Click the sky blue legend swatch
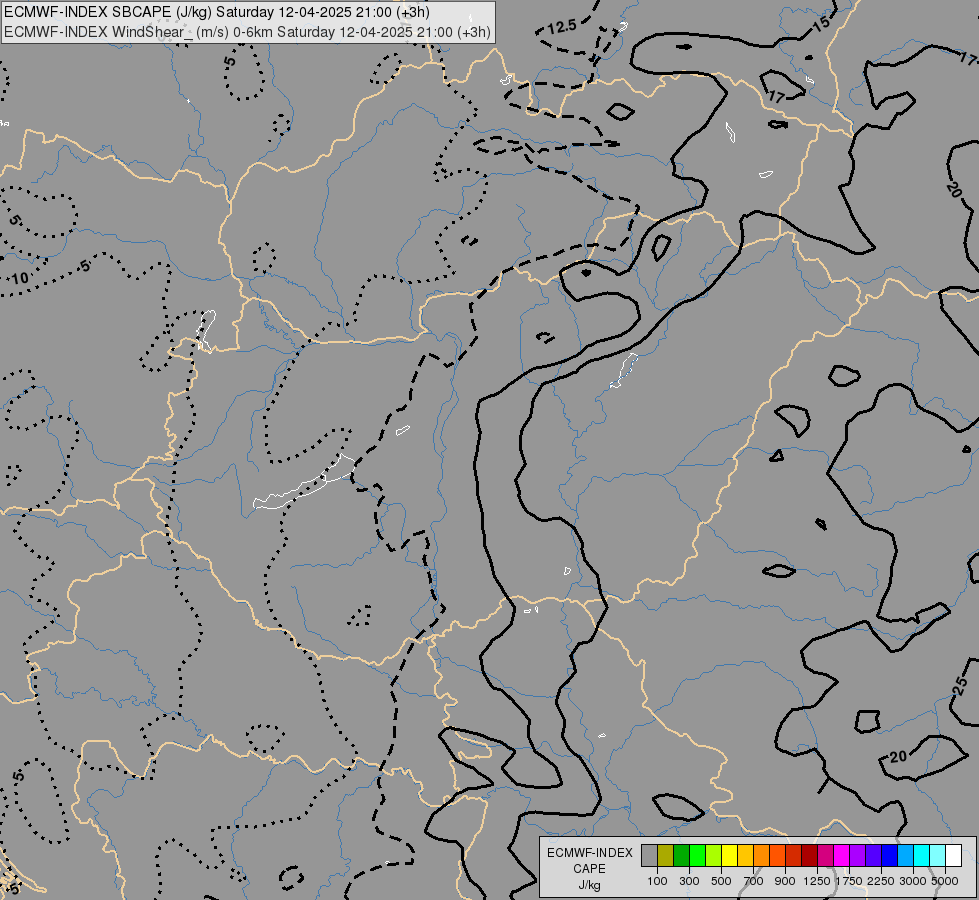This screenshot has width=979, height=900. coord(906,855)
